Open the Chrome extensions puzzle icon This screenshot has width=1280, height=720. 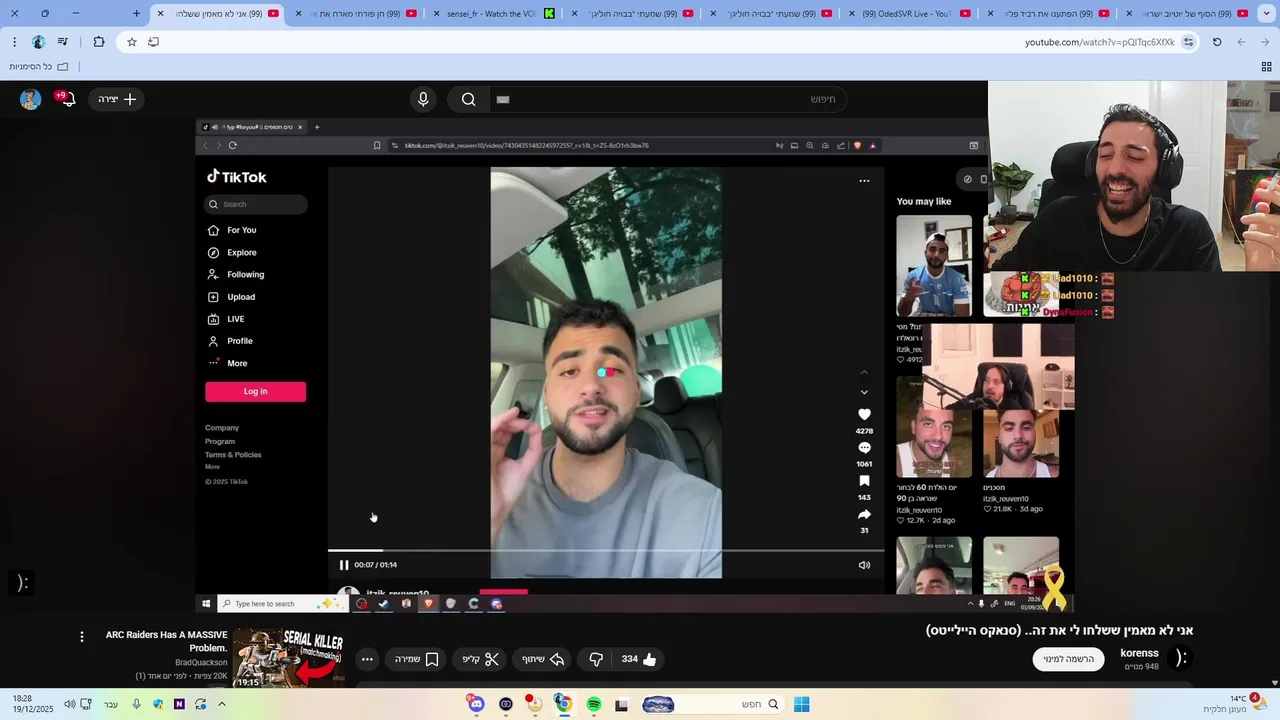[99, 42]
